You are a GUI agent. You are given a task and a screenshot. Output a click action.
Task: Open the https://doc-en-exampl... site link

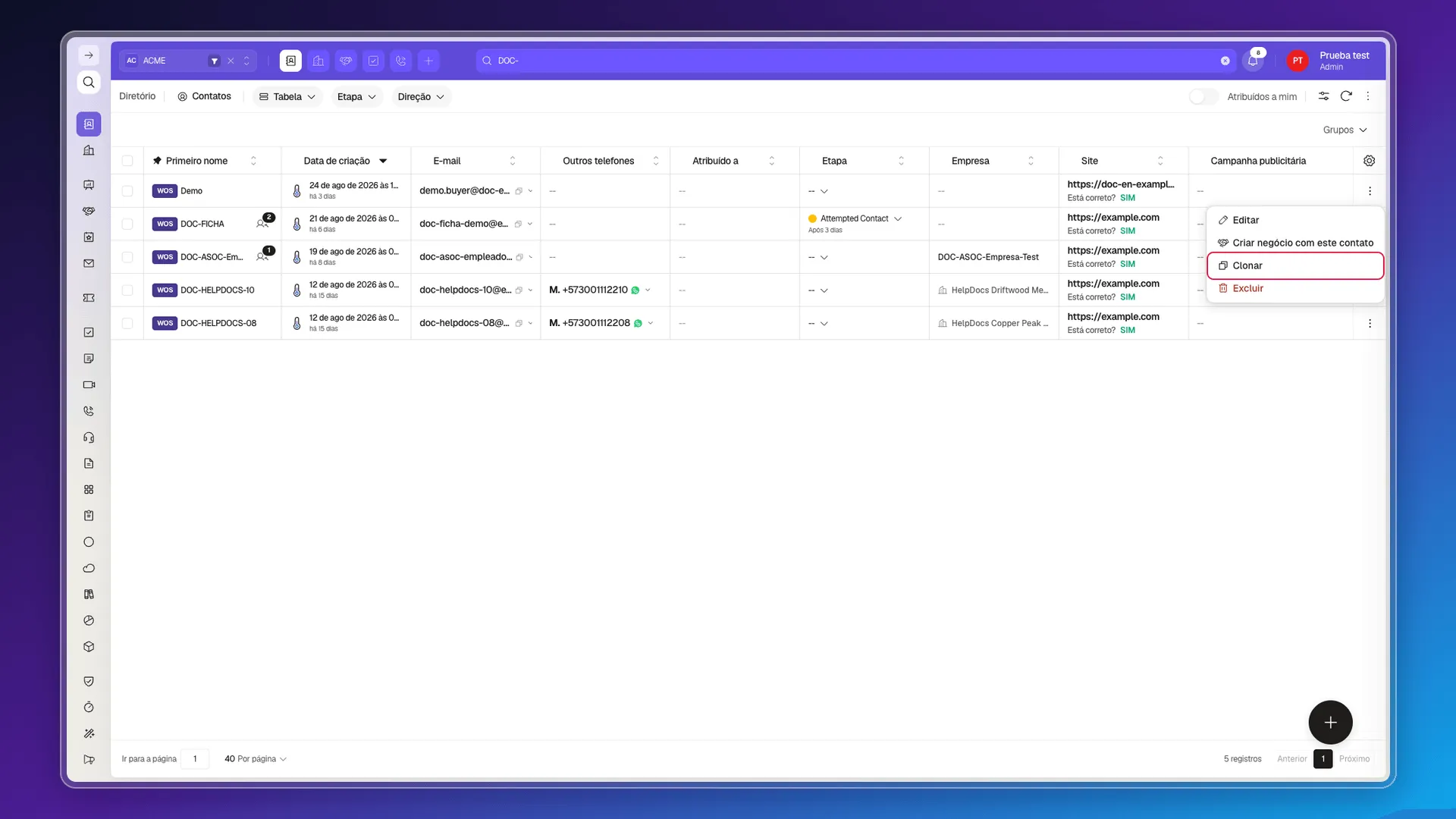(x=1120, y=184)
